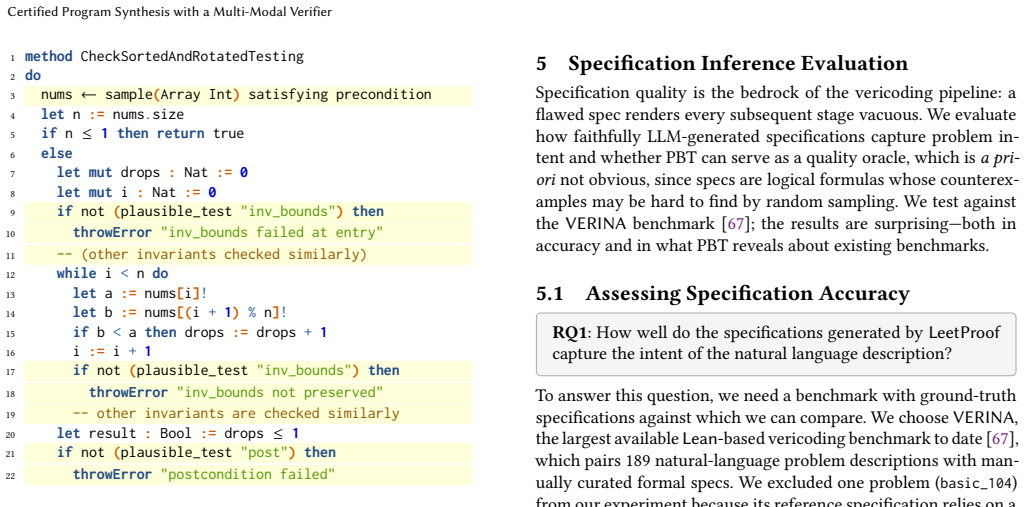Image resolution: width=1026 pixels, height=507 pixels.
Task: Click the 'else' keyword on line 6
Action: tap(56, 153)
